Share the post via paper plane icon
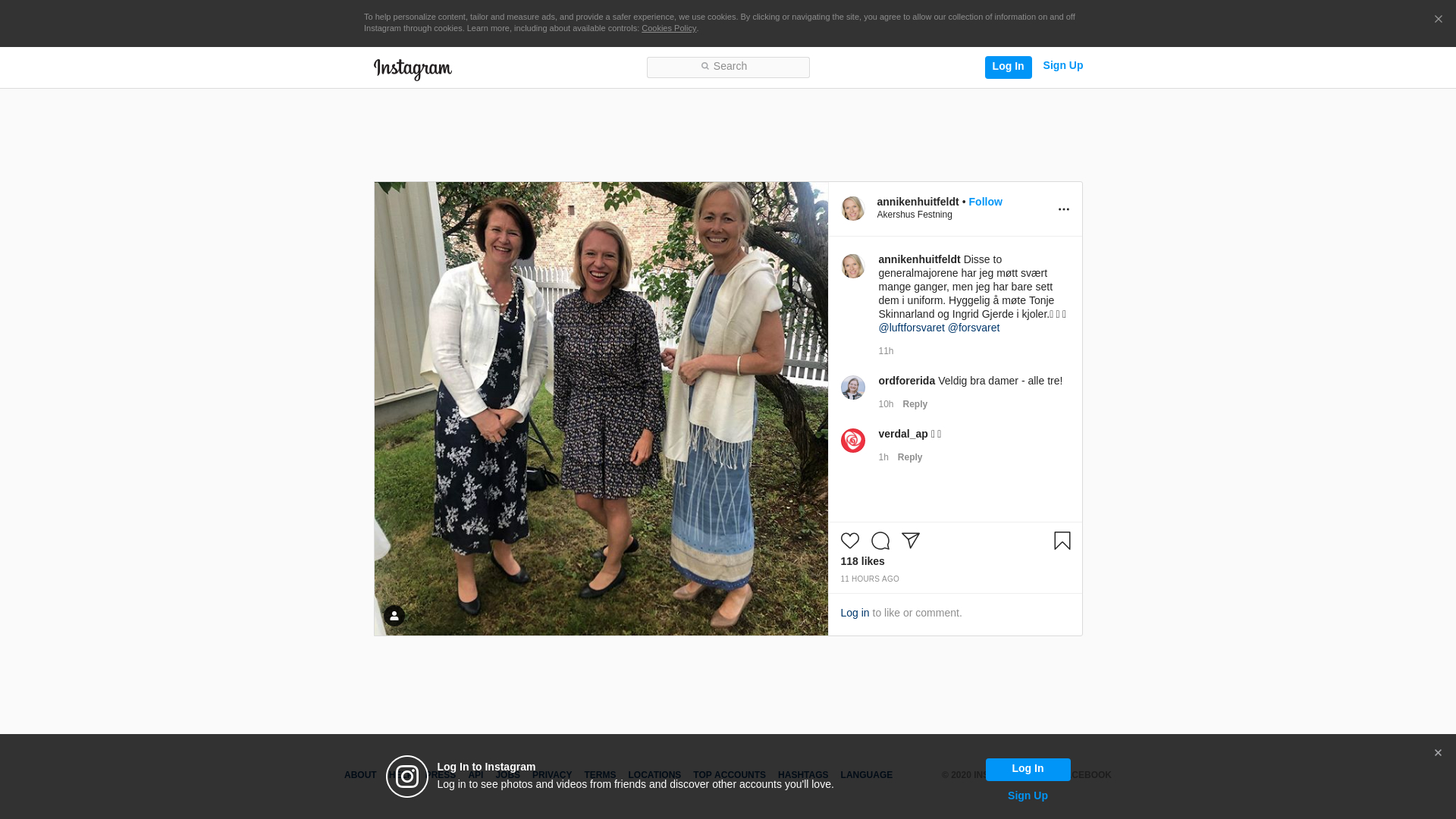The width and height of the screenshot is (1456, 819). coord(910,541)
